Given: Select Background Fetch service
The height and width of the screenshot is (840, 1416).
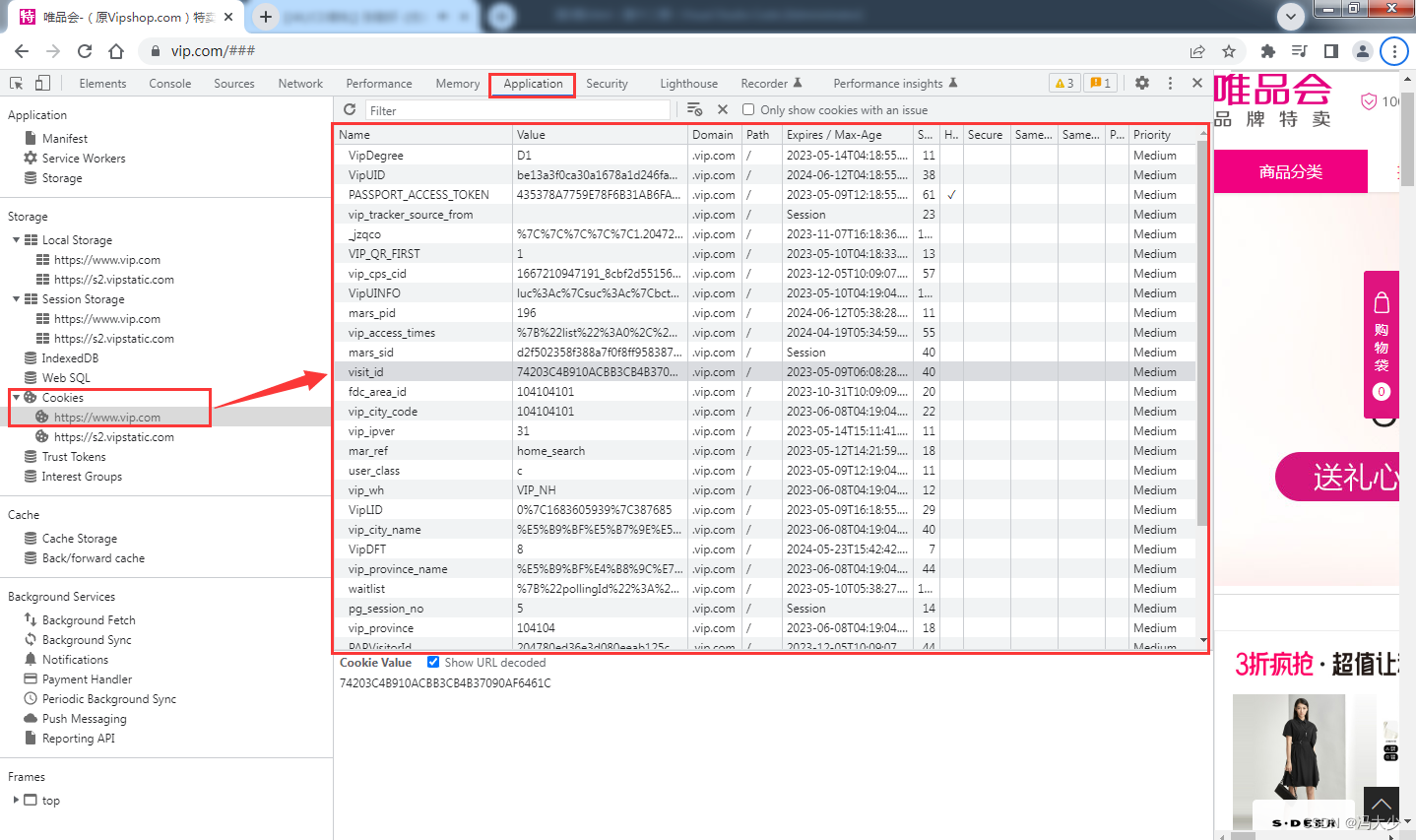Looking at the screenshot, I should coord(89,619).
